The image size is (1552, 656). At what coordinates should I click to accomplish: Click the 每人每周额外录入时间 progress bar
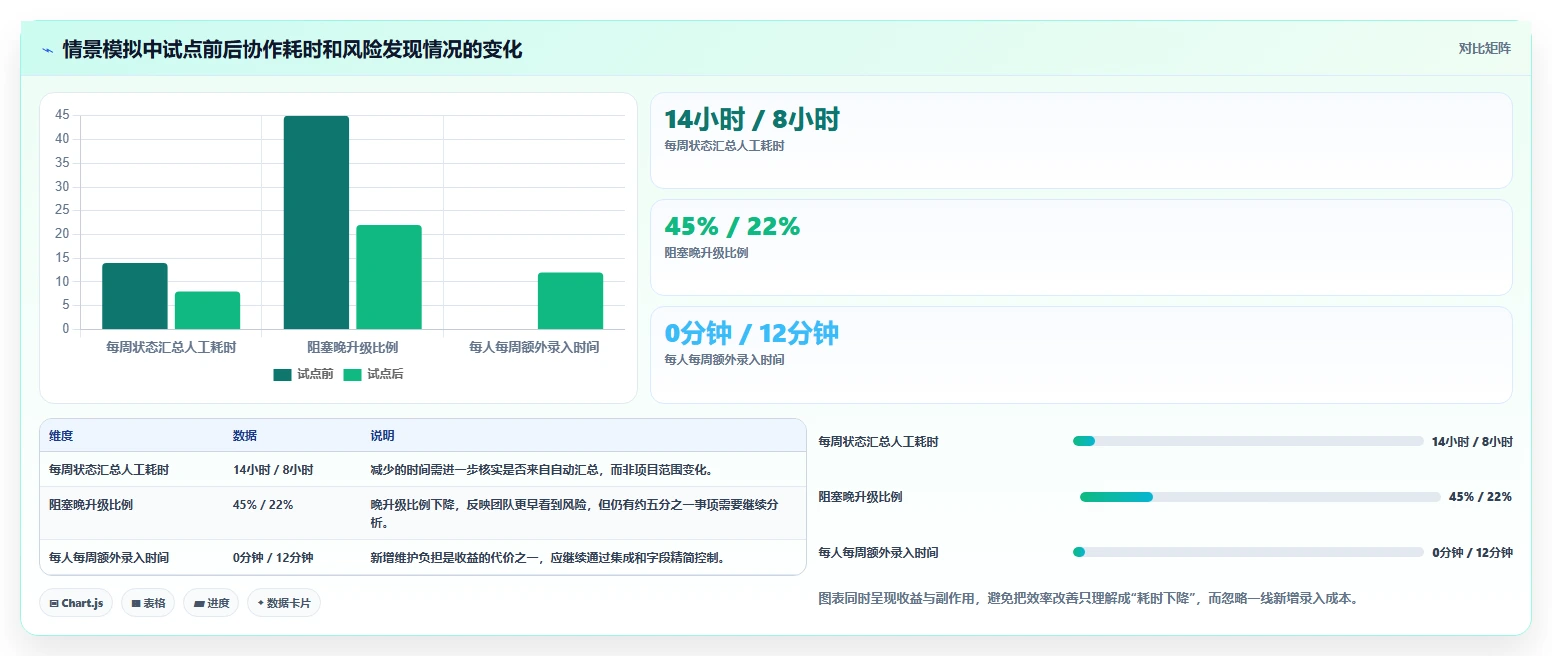pos(1248,552)
